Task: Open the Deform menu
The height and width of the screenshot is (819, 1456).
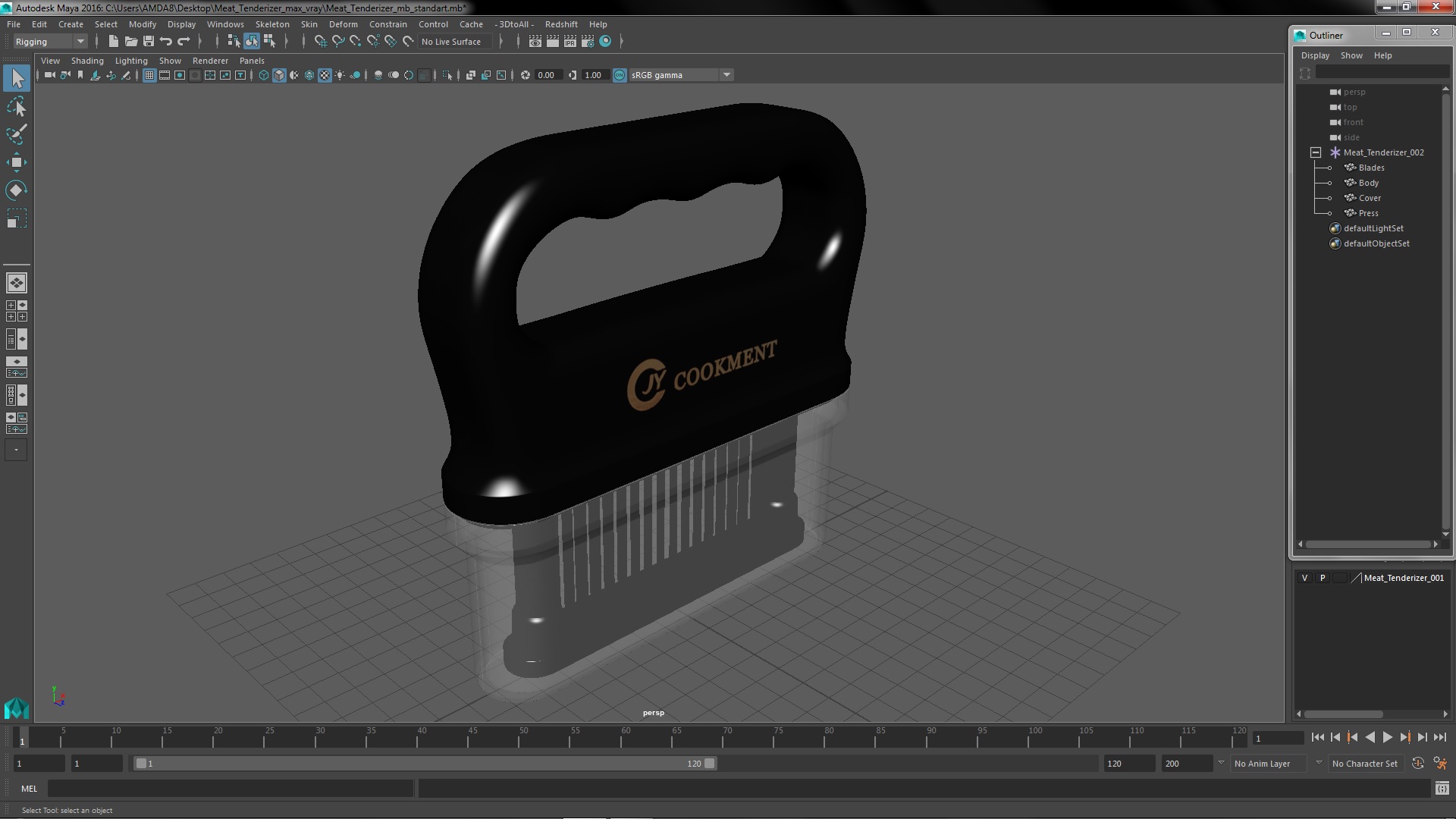Action: (343, 24)
